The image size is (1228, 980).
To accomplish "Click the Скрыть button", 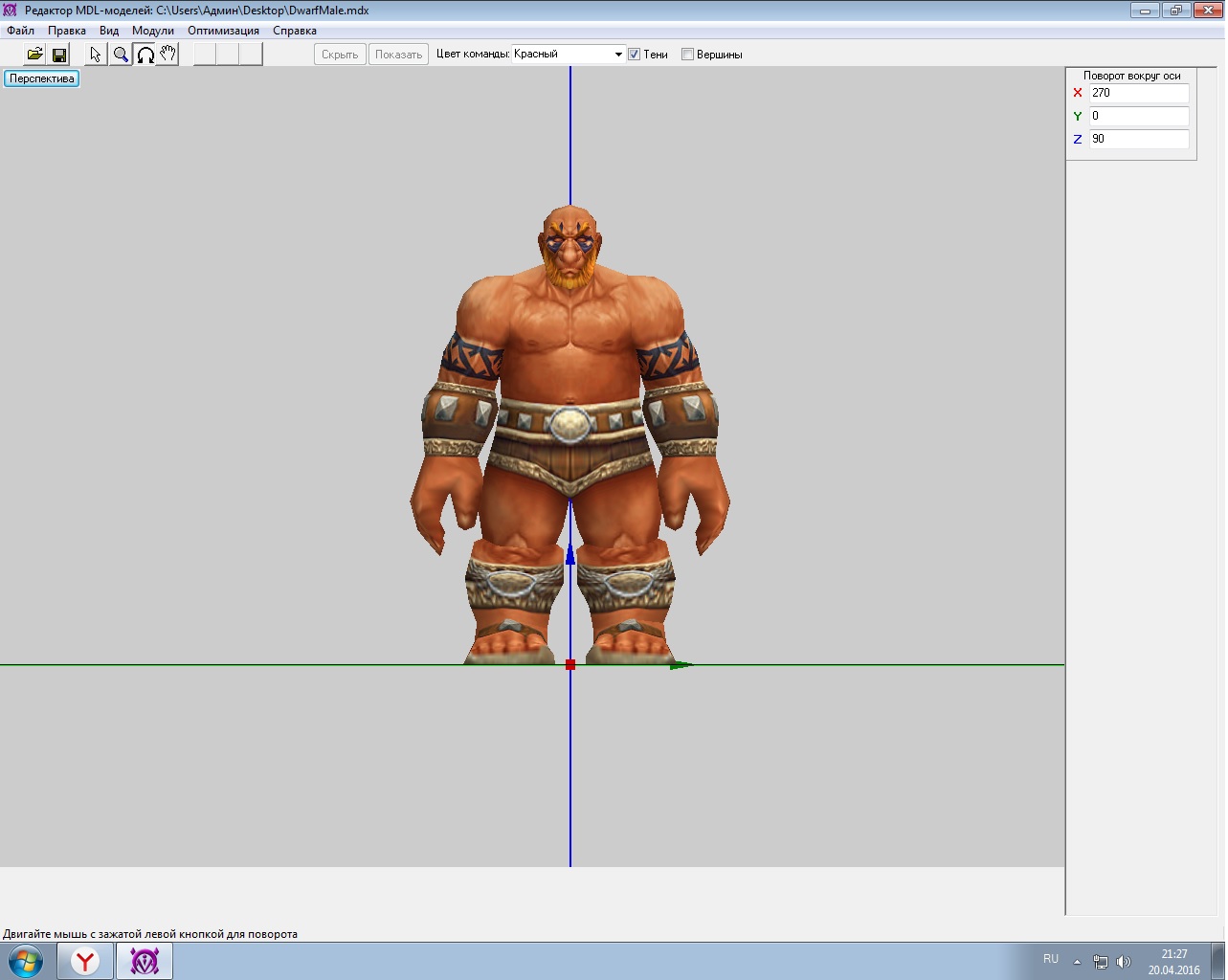I will pos(340,55).
